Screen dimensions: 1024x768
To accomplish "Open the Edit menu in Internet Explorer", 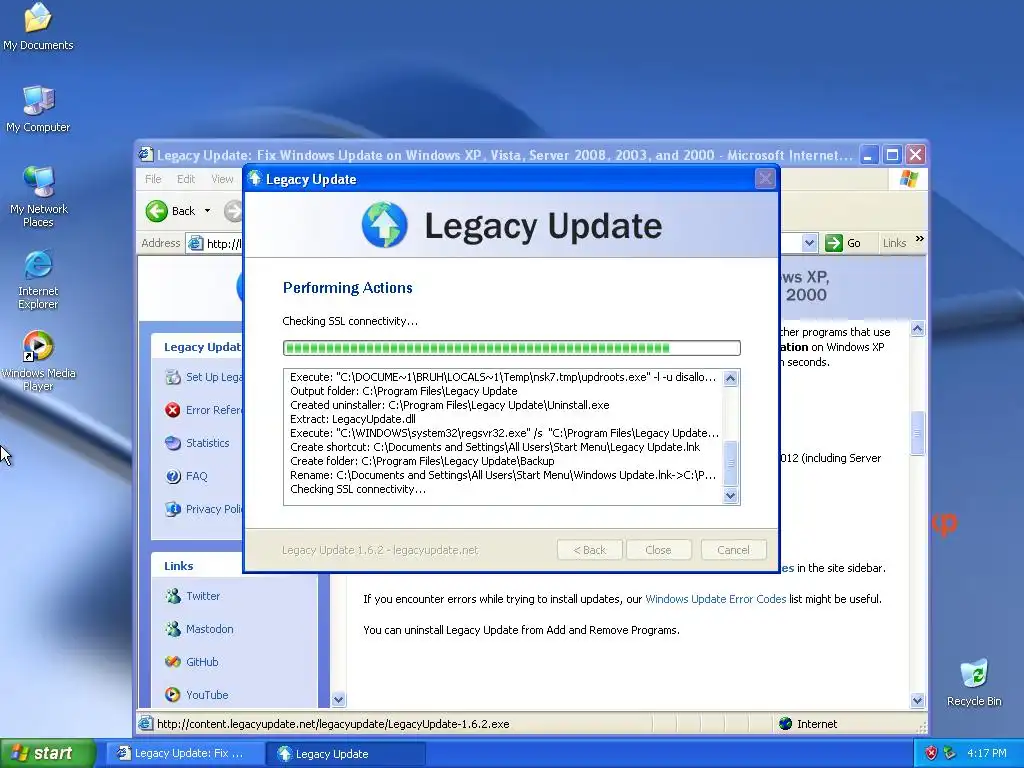I will tap(185, 179).
